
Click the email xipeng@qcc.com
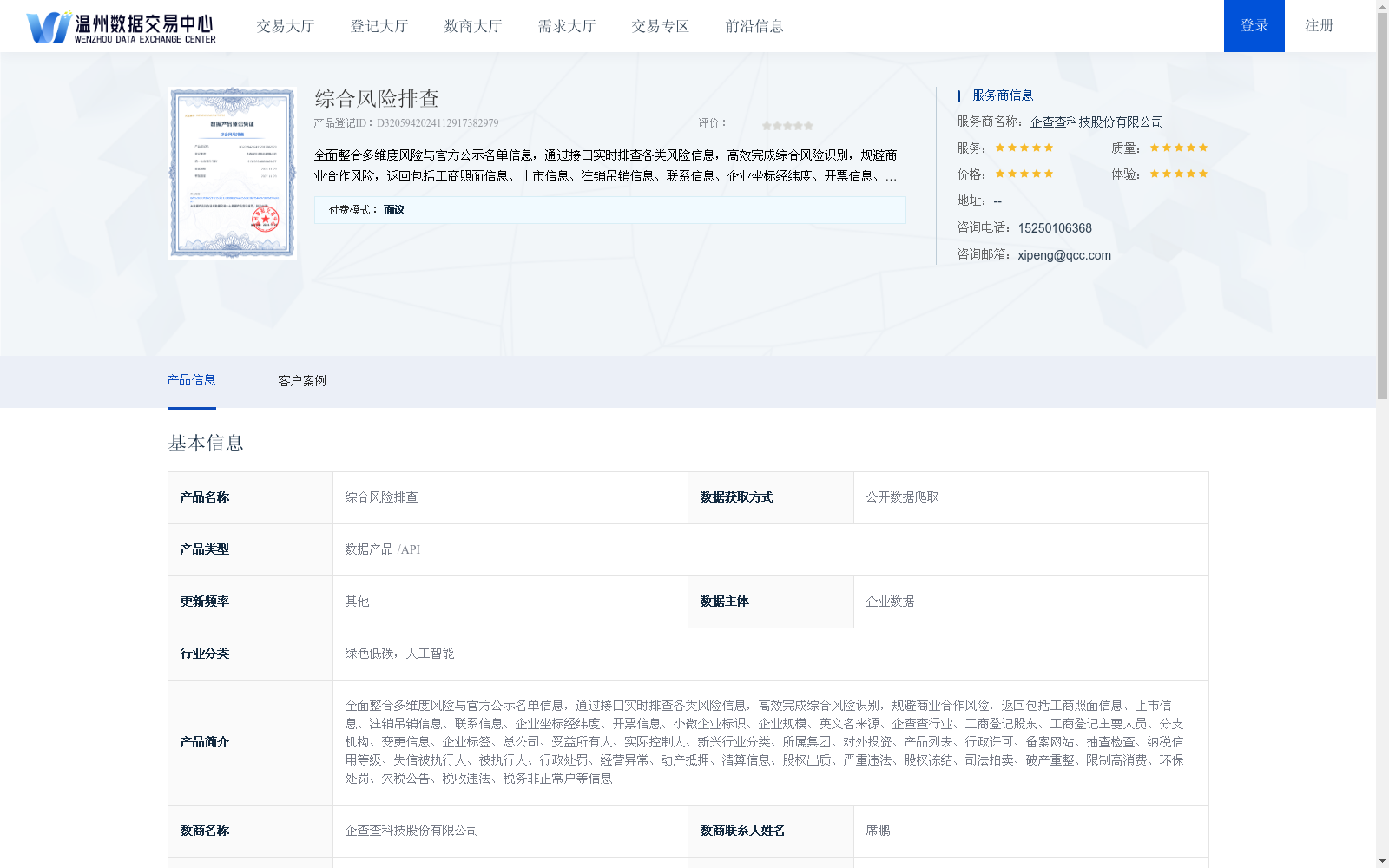[1064, 255]
